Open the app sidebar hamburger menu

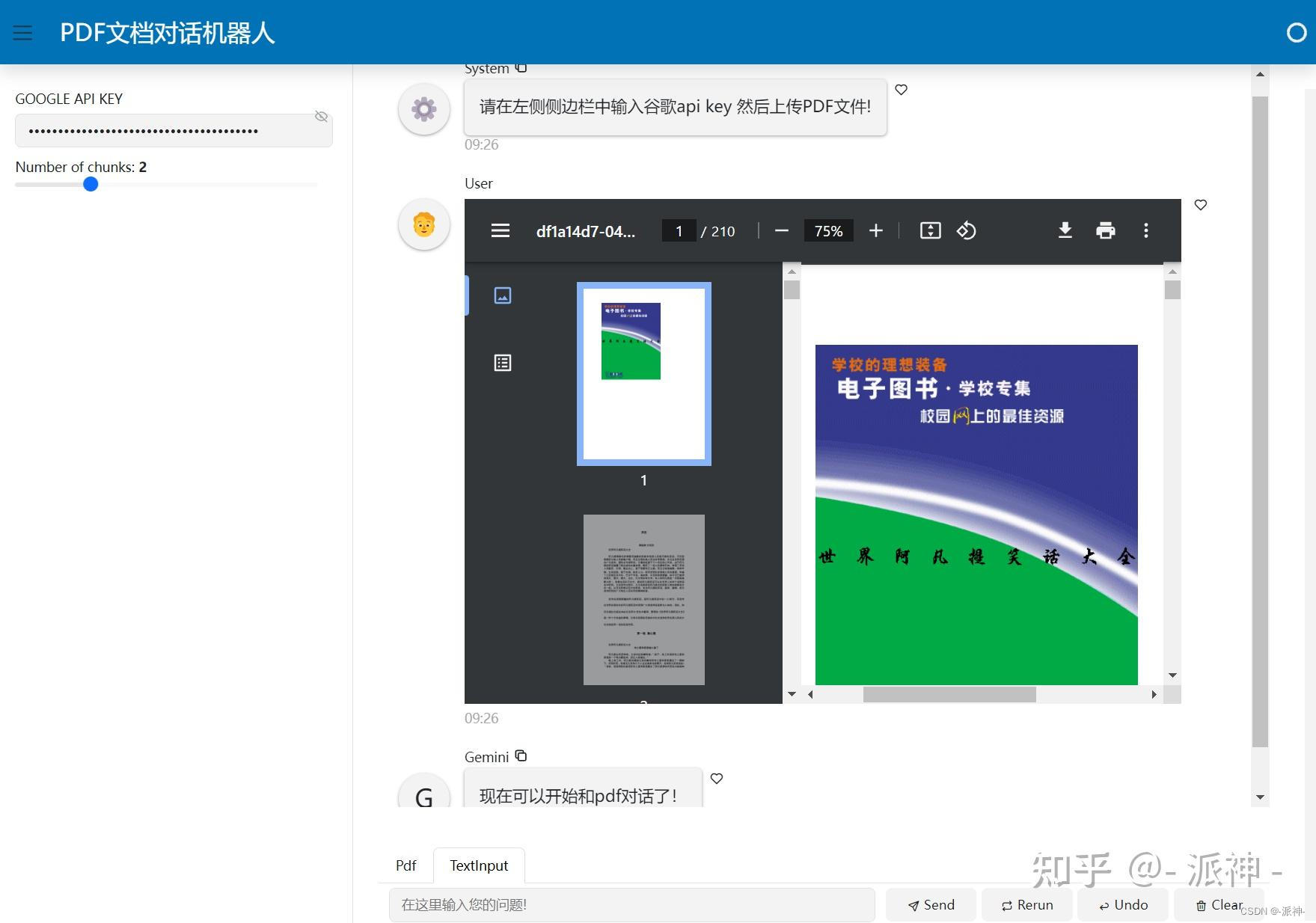point(22,32)
